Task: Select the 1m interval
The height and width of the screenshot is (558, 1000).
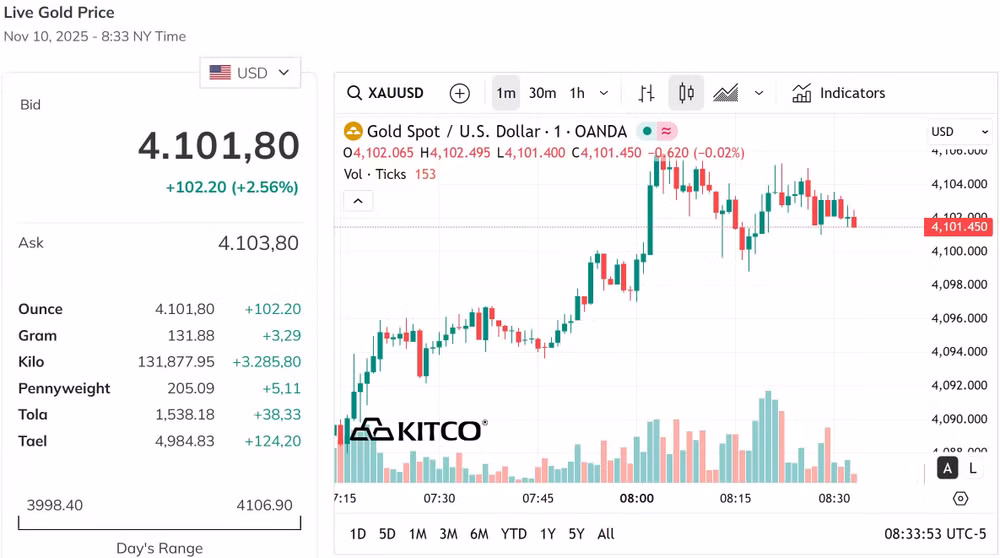Action: pyautogui.click(x=506, y=93)
